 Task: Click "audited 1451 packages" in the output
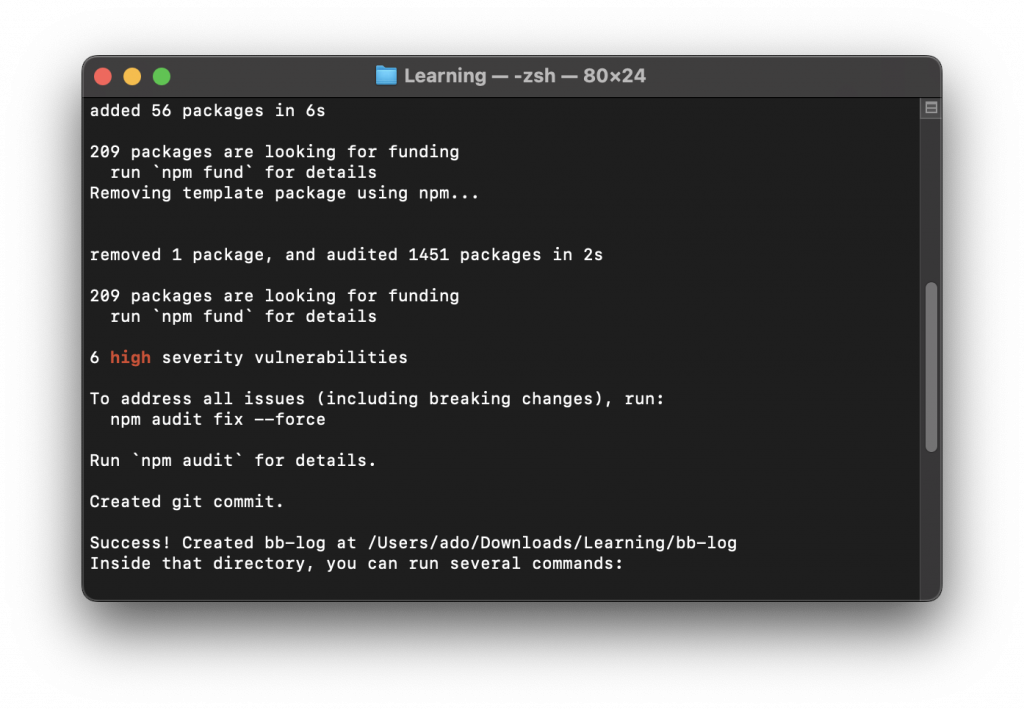pos(434,255)
